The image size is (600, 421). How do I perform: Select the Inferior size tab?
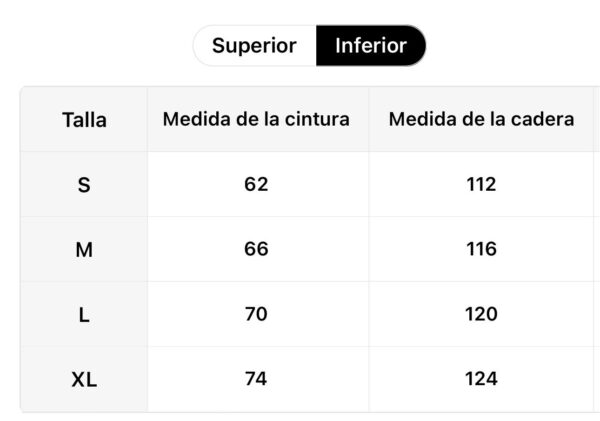pyautogui.click(x=371, y=46)
